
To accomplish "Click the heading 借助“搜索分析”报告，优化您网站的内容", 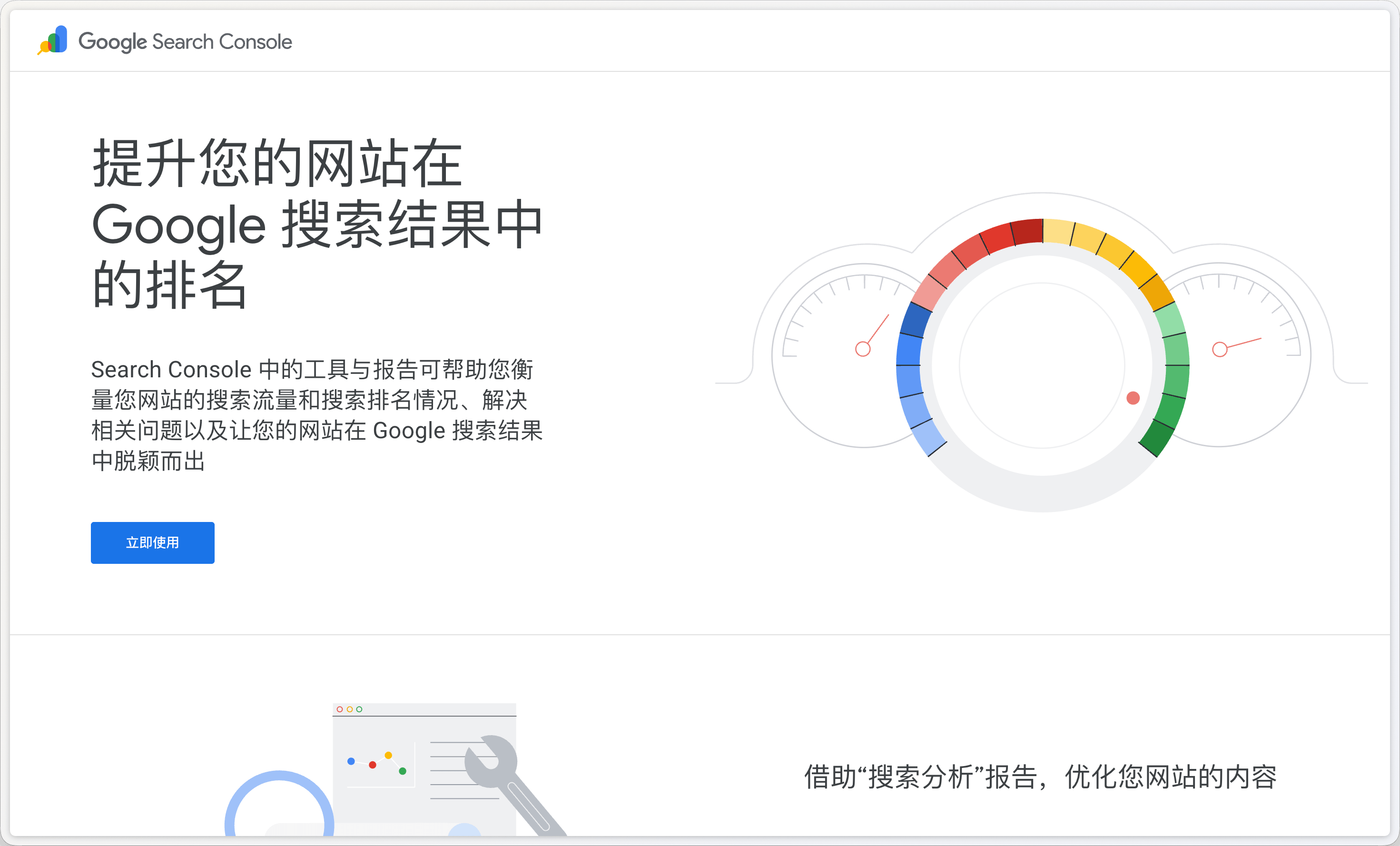I will pyautogui.click(x=1040, y=777).
